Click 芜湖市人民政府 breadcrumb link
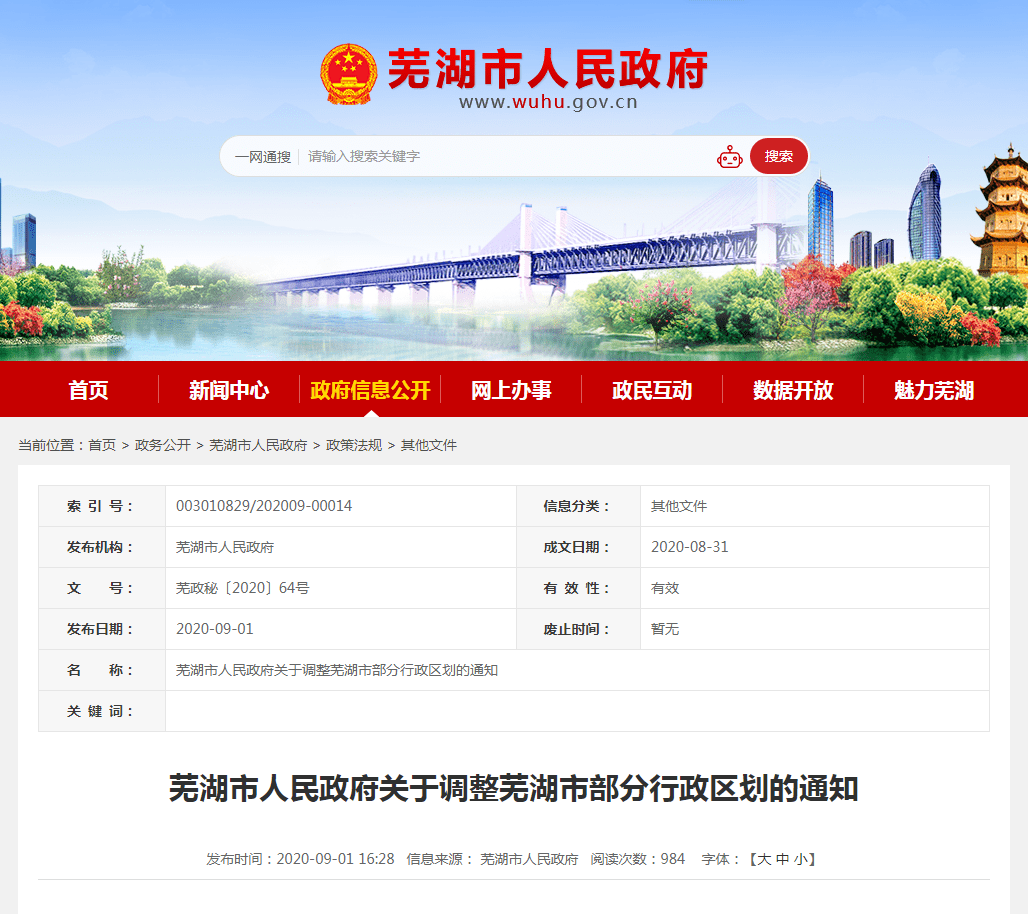The width and height of the screenshot is (1028, 914). (x=258, y=445)
